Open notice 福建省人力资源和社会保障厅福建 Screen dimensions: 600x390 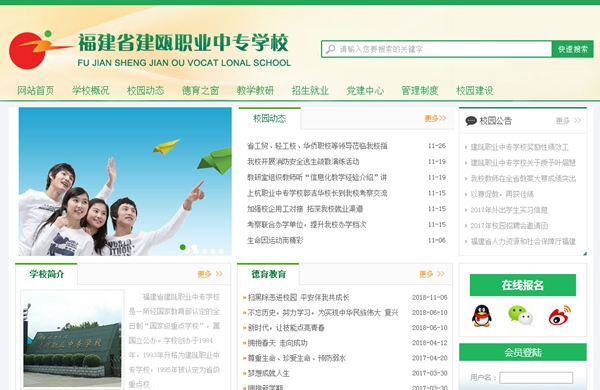click(x=523, y=241)
